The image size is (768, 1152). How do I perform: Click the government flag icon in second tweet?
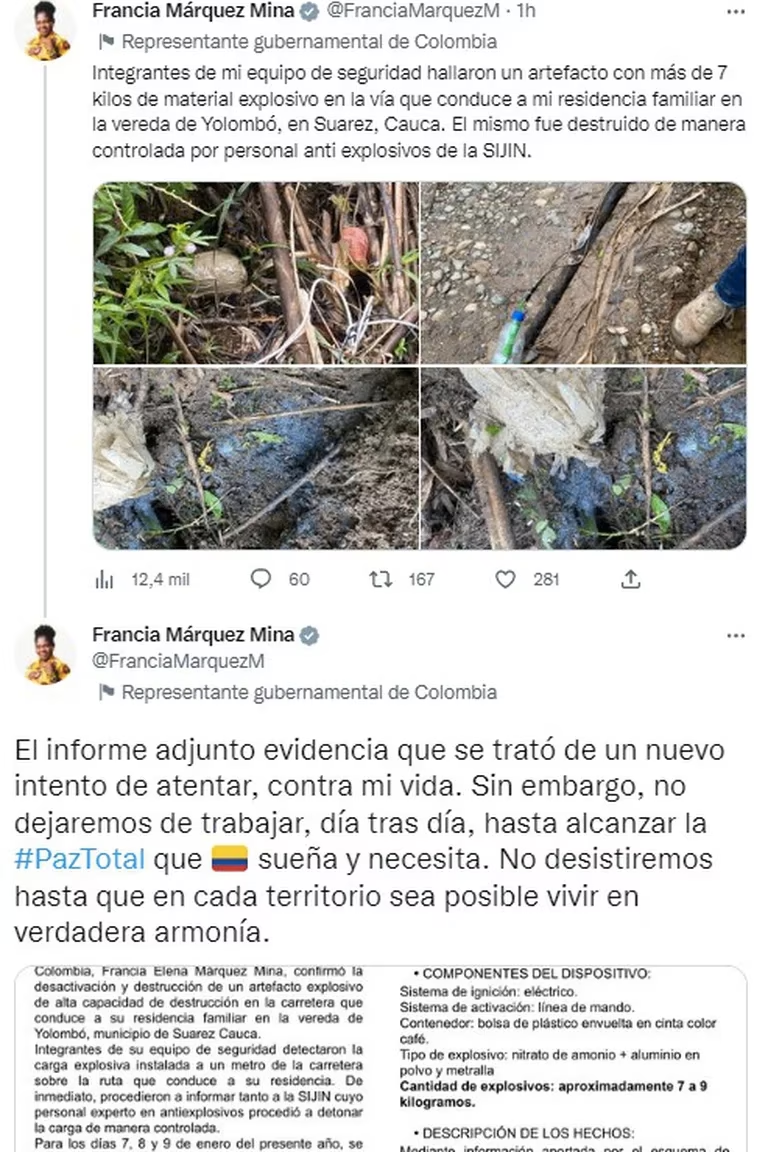(x=106, y=692)
